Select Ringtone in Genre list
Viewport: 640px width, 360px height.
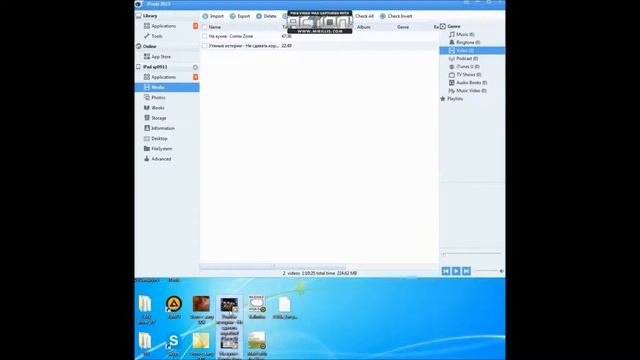pyautogui.click(x=468, y=42)
